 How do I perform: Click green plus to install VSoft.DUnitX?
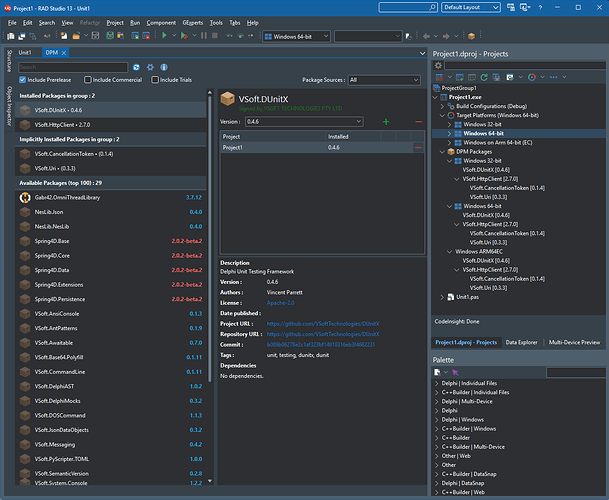(386, 122)
